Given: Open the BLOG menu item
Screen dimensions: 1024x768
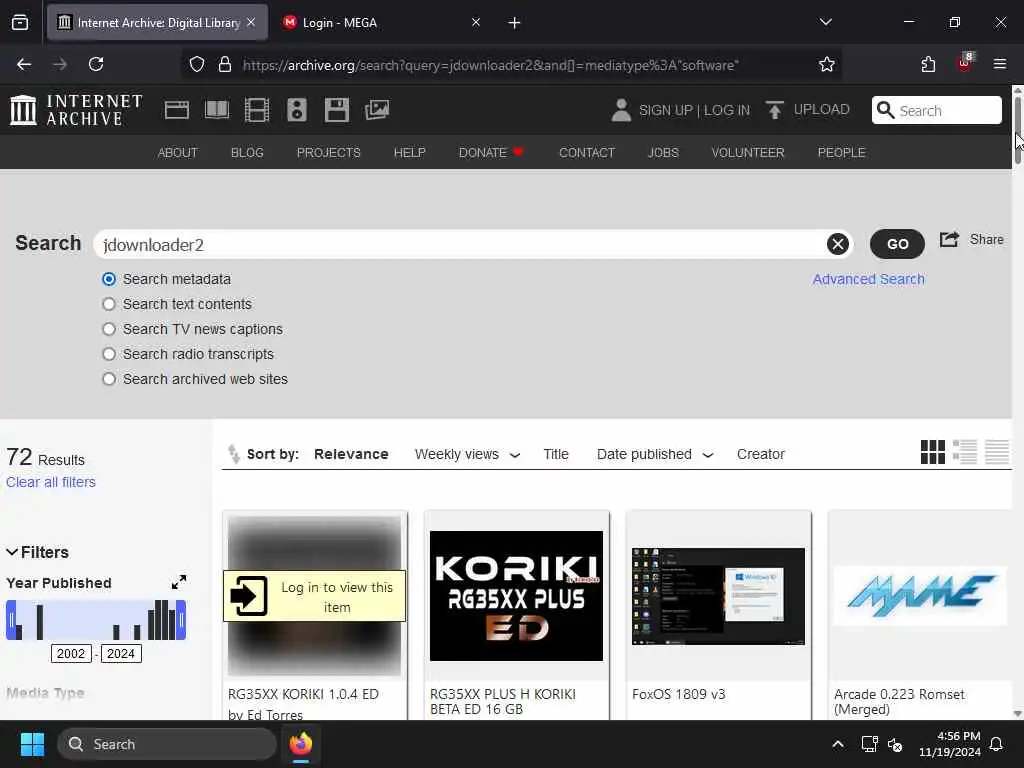Looking at the screenshot, I should click(247, 152).
